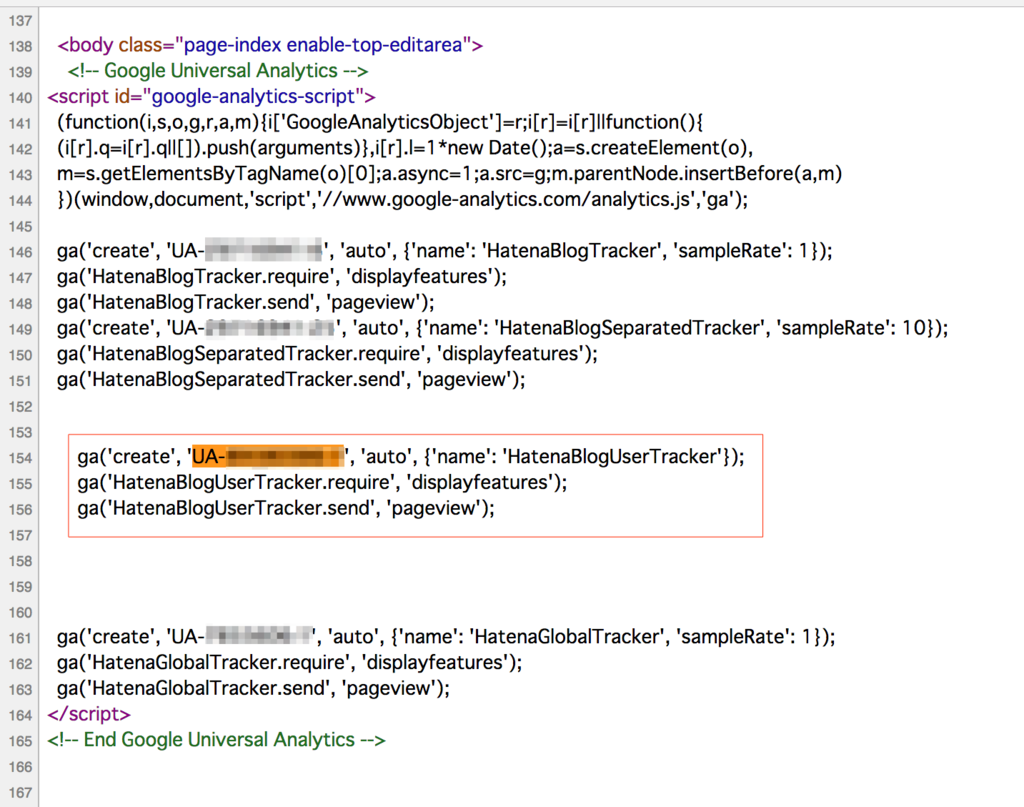The image size is (1024, 807).
Task: Click the 'HatenaBlogTracker' create line
Action: (x=445, y=251)
